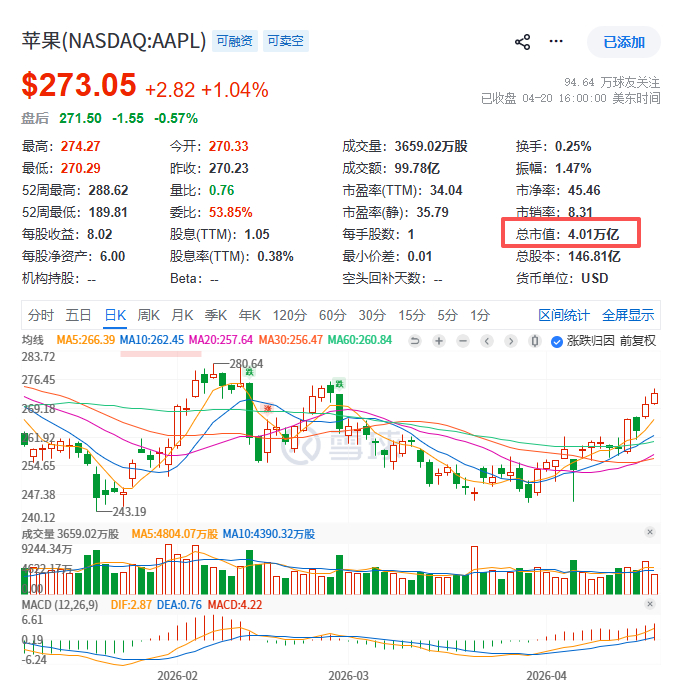Click the volume MA5:4804.07万股 label
The width and height of the screenshot is (683, 693).
pyautogui.click(x=175, y=534)
